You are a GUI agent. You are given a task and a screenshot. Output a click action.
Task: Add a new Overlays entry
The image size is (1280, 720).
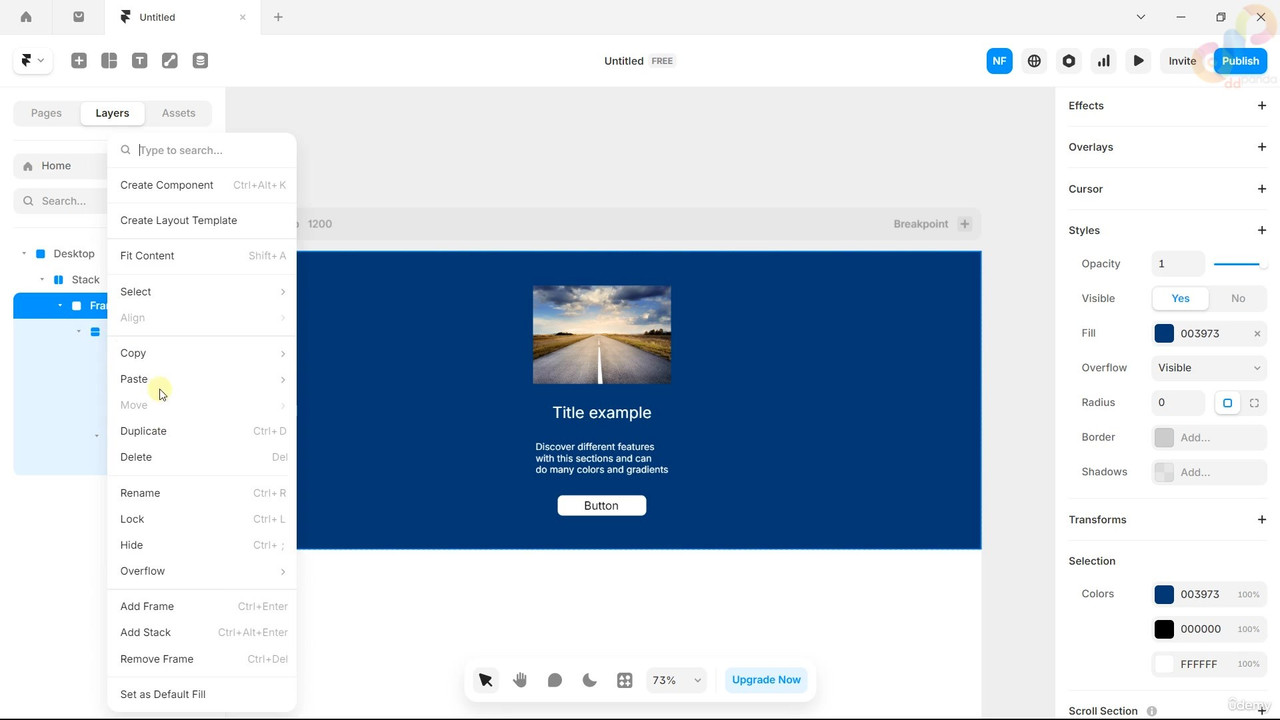(1262, 147)
